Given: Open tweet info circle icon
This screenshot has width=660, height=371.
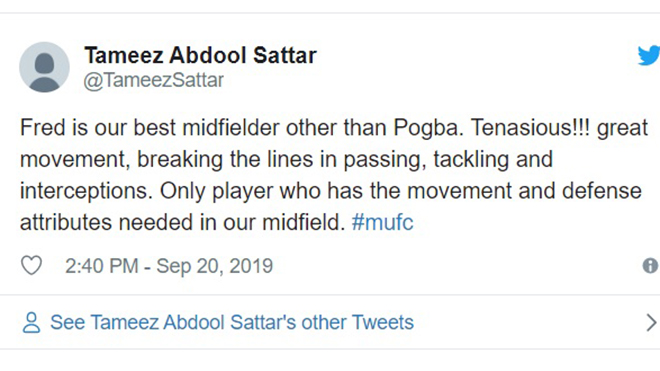Looking at the screenshot, I should tap(651, 266).
